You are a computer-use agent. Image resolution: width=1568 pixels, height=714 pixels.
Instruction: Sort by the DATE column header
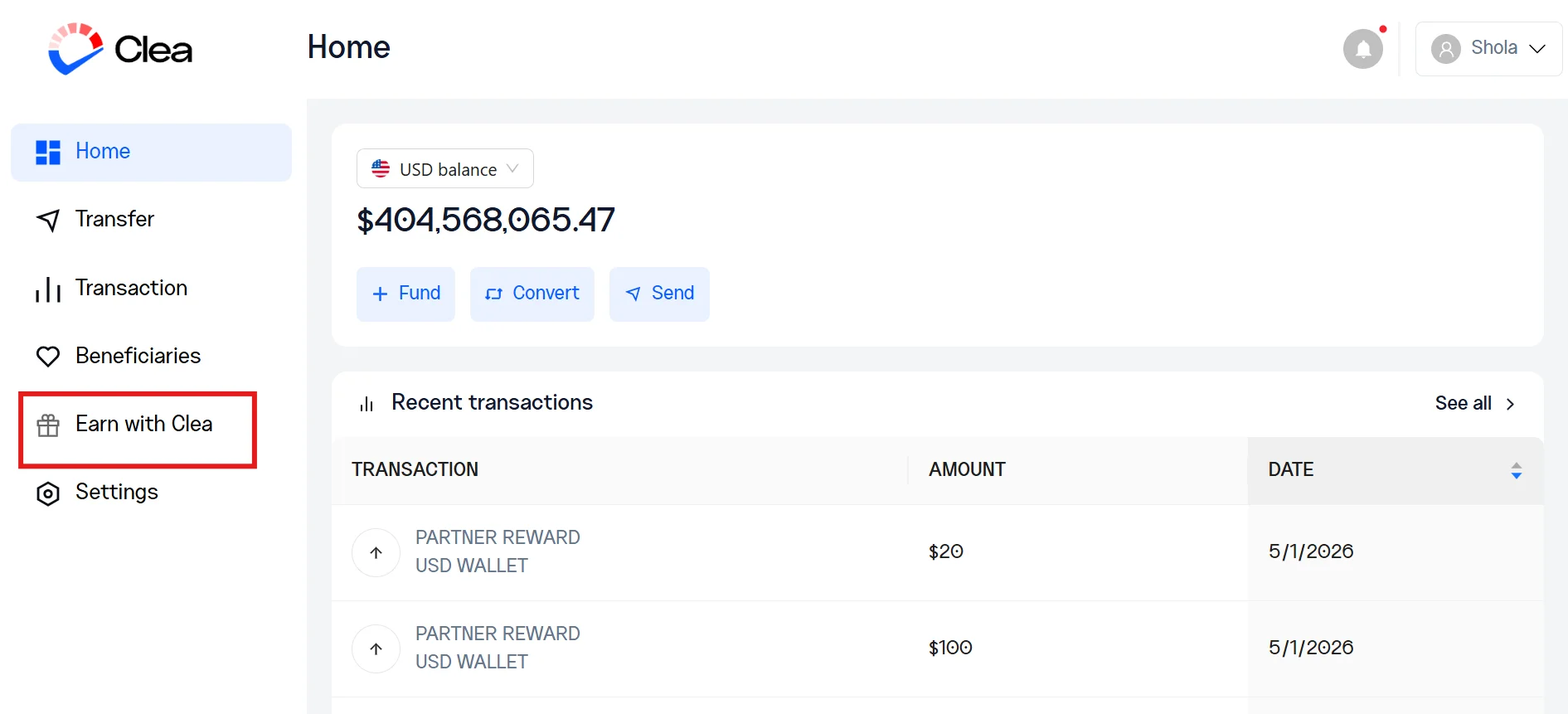click(1396, 470)
